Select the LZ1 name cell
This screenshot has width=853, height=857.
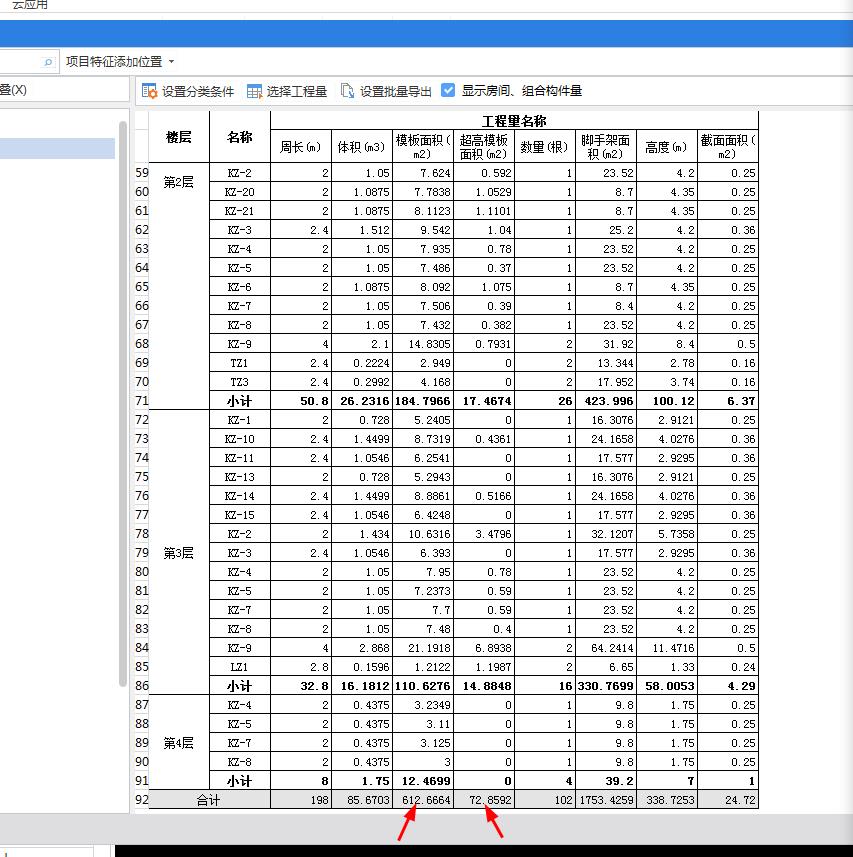(x=239, y=667)
